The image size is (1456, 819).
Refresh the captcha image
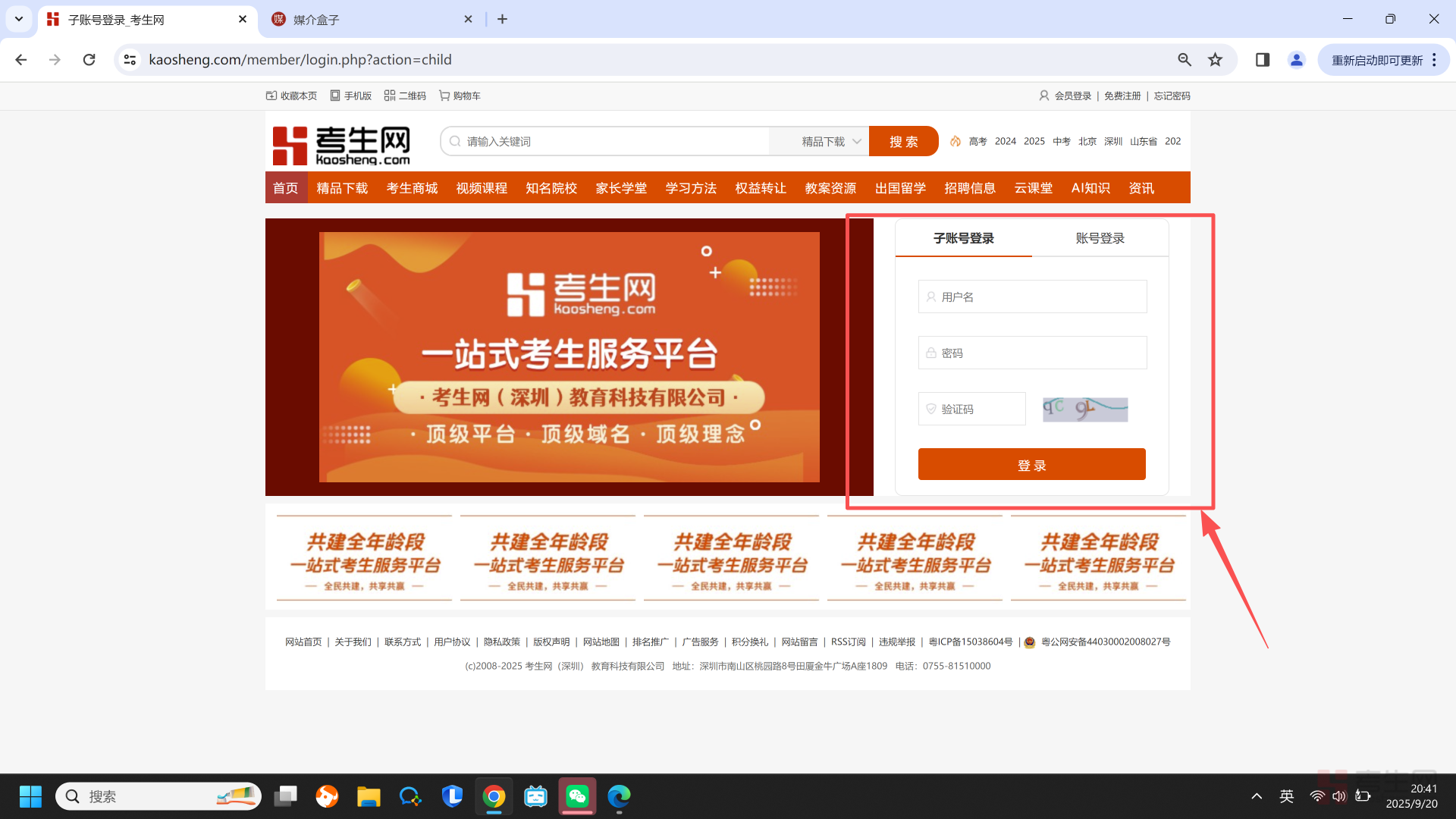[x=1085, y=409]
